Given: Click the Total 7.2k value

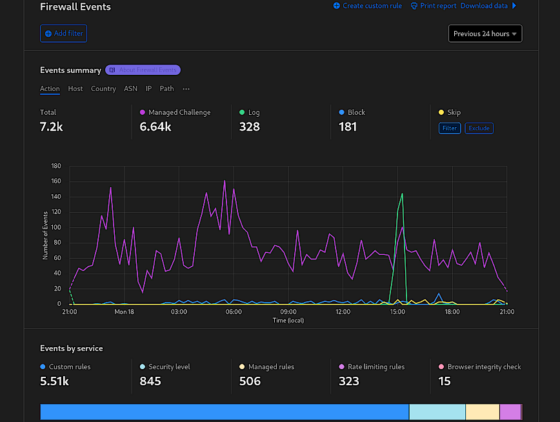Looking at the screenshot, I should coord(51,127).
